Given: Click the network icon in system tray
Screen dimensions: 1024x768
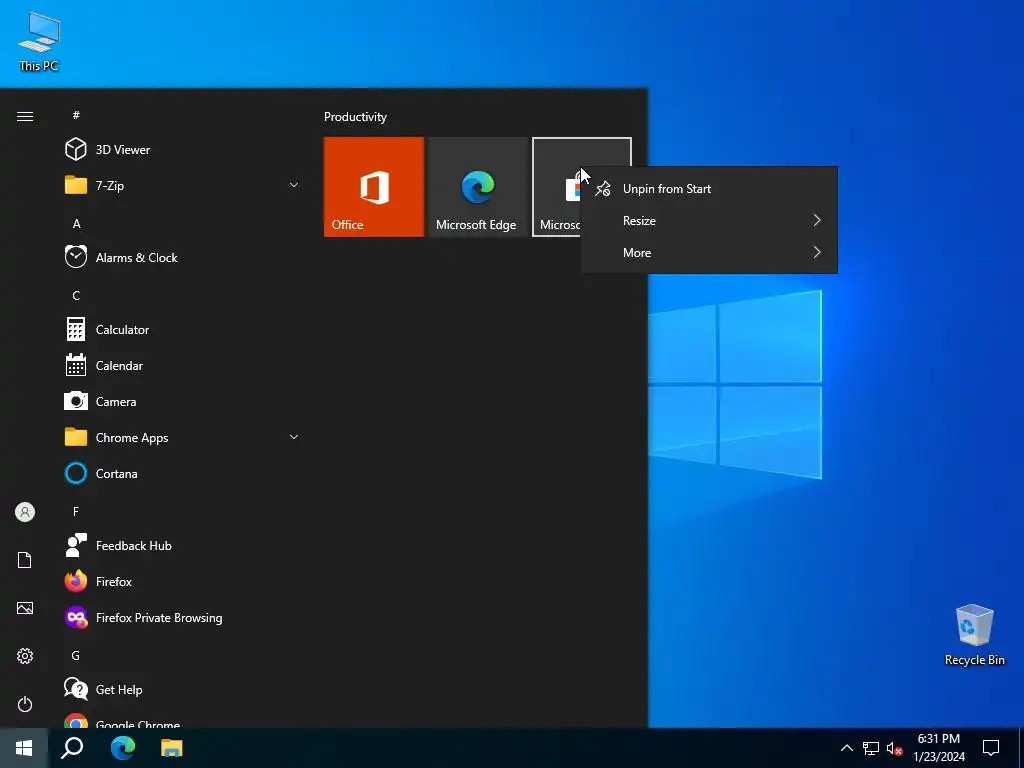Looking at the screenshot, I should [871, 748].
